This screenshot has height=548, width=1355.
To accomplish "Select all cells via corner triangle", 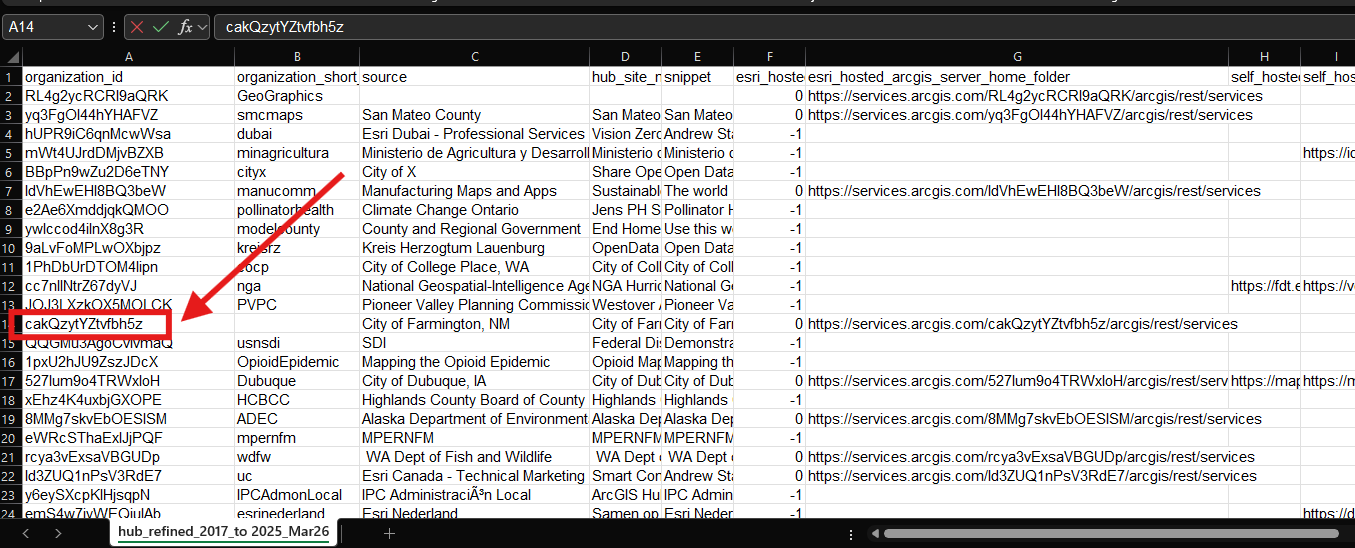I will tap(11, 58).
